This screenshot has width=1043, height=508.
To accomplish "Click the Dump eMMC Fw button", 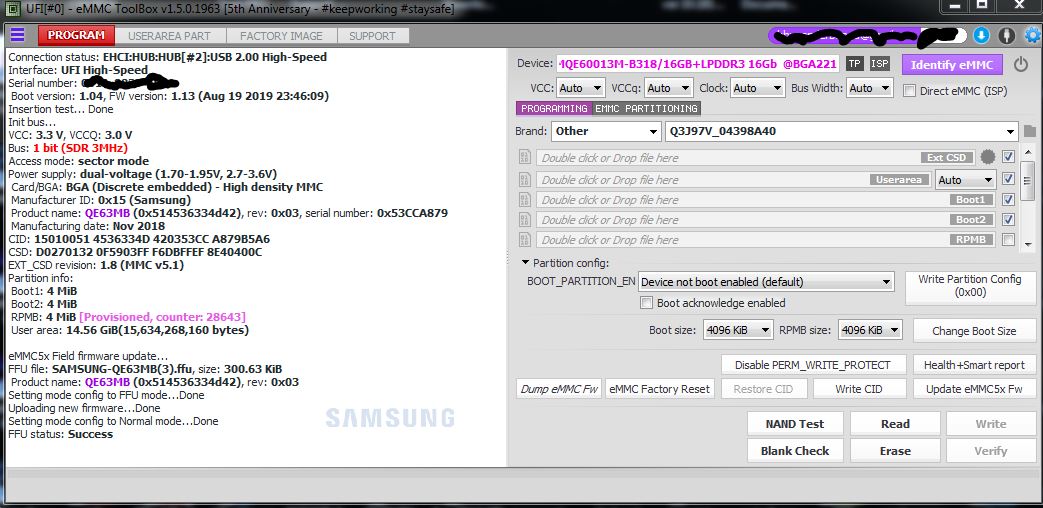I will [x=559, y=389].
